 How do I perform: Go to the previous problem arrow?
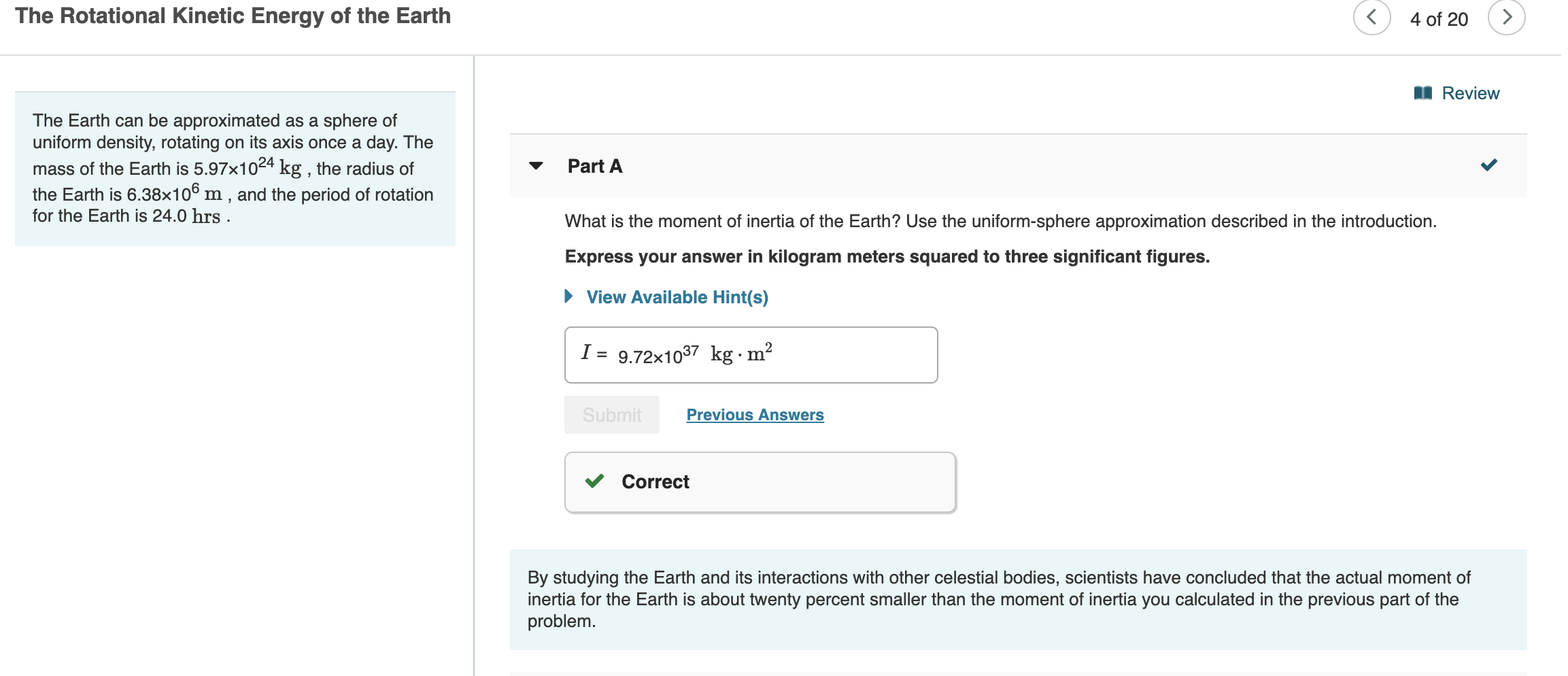coord(1371,18)
